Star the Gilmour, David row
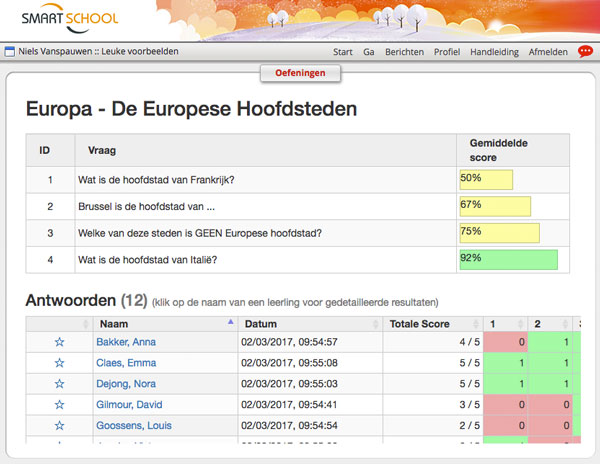 [59, 404]
